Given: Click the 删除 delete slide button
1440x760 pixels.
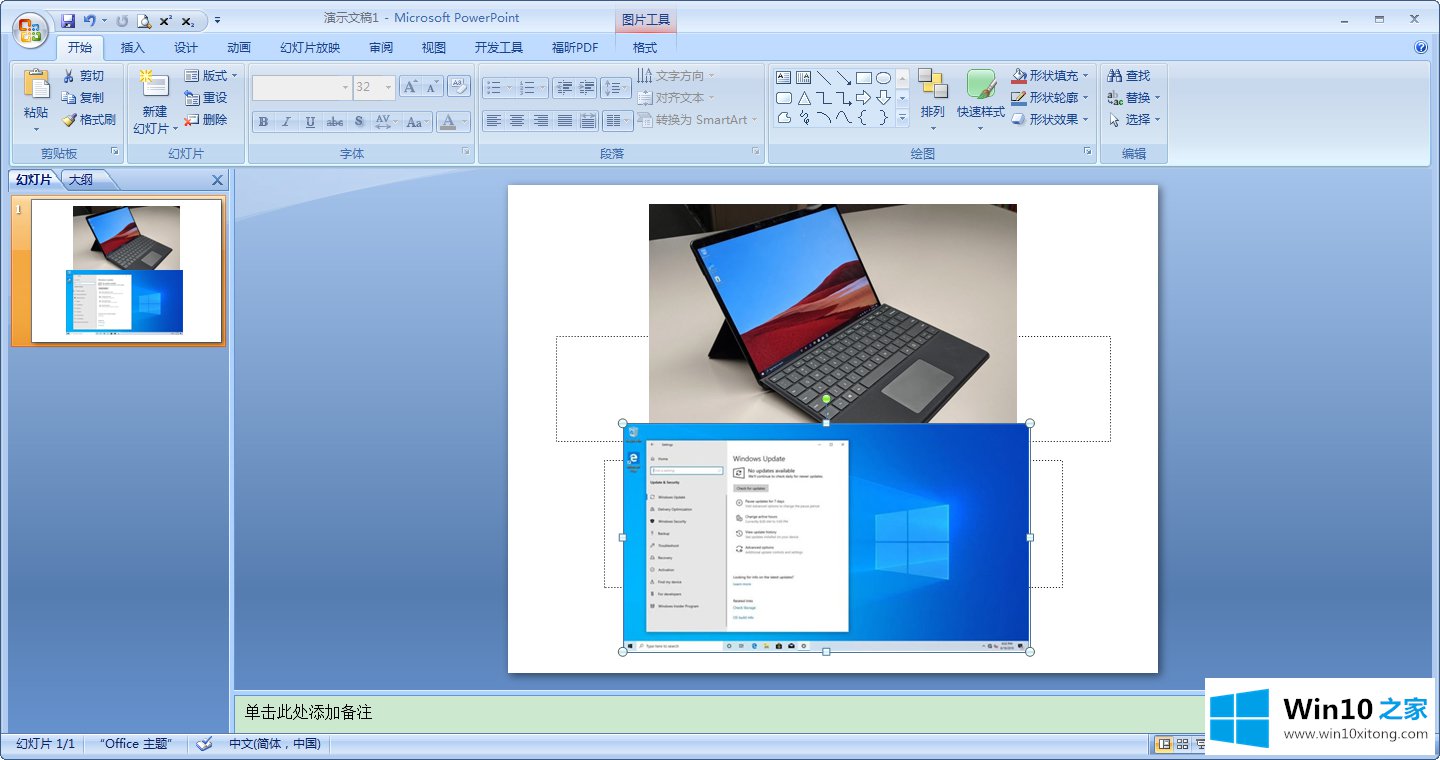Looking at the screenshot, I should (206, 120).
